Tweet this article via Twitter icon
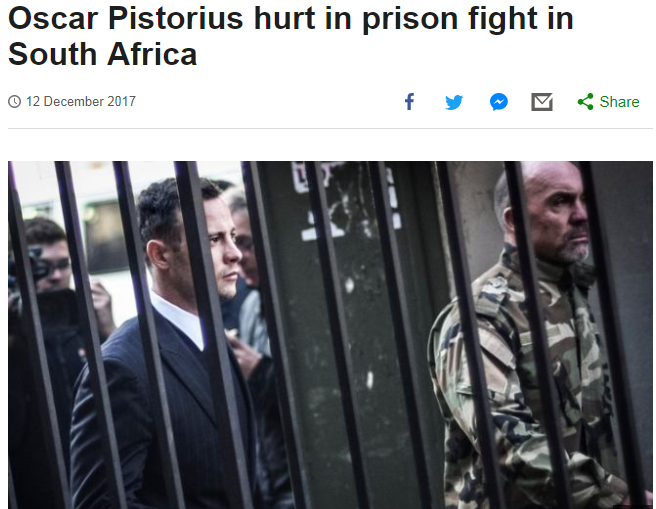This screenshot has height=509, width=656. (454, 102)
